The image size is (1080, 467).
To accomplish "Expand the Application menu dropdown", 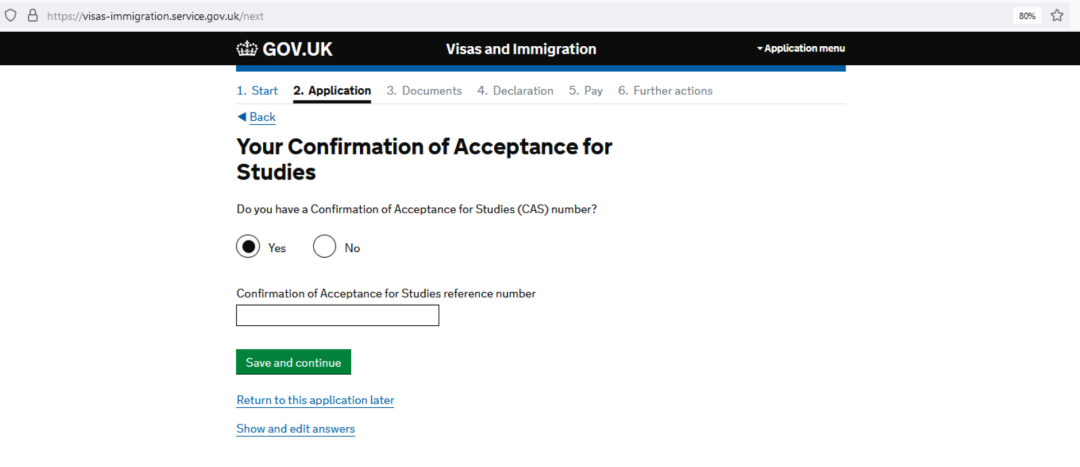I will 800,48.
